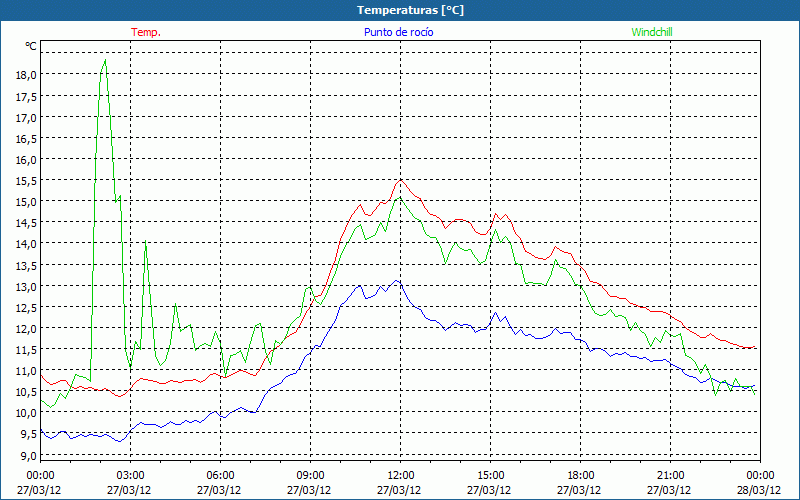Image resolution: width=800 pixels, height=500 pixels.
Task: Click the 09:00 time axis label
Action: (310, 476)
